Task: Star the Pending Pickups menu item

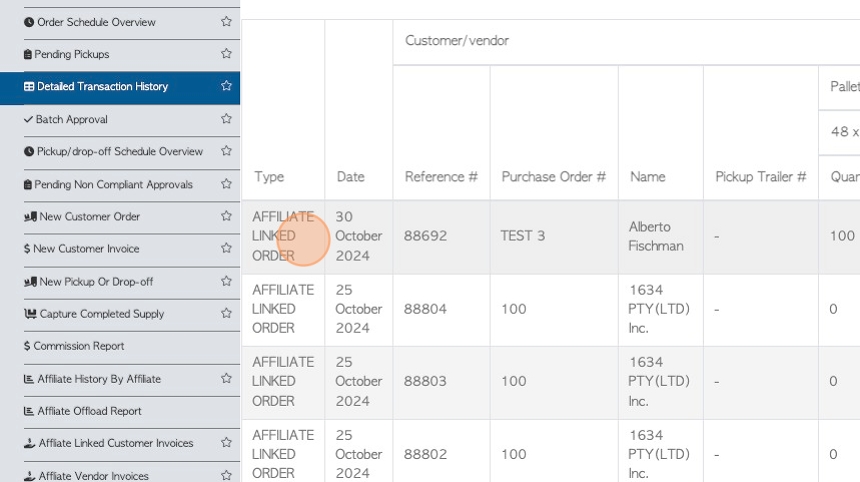Action: pyautogui.click(x=226, y=54)
